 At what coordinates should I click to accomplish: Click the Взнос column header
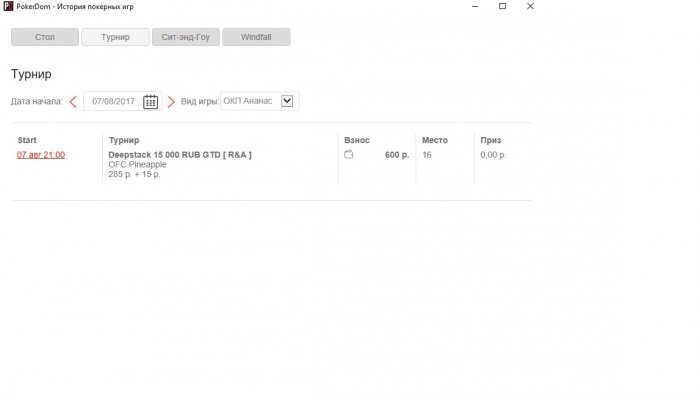point(357,140)
